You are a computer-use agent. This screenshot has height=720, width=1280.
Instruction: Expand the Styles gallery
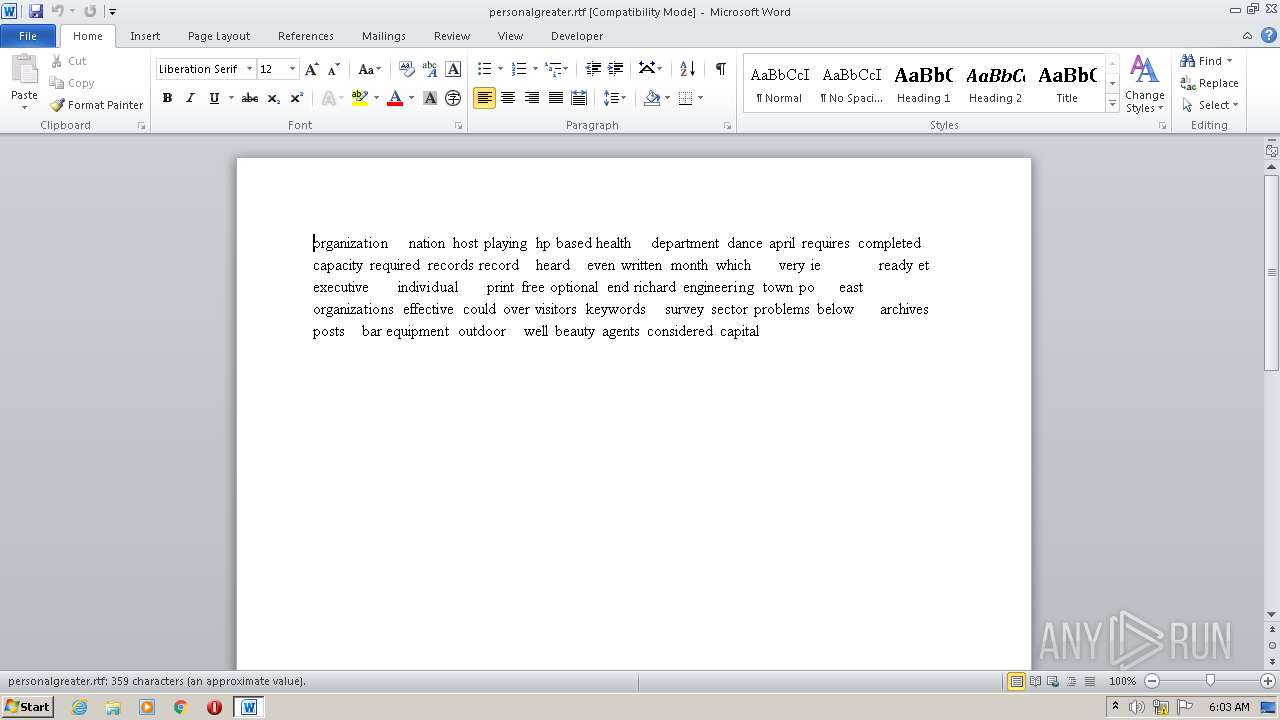click(1112, 103)
